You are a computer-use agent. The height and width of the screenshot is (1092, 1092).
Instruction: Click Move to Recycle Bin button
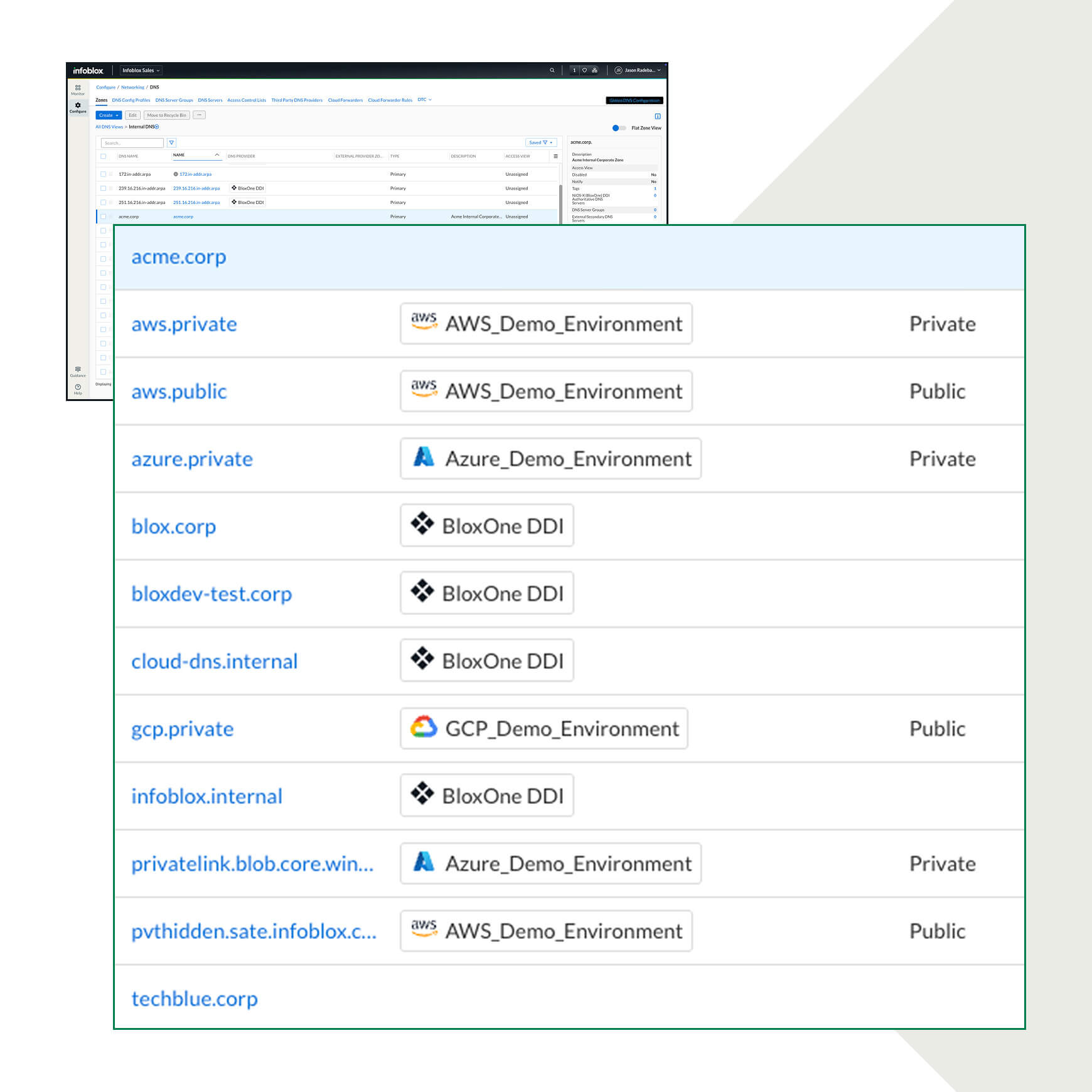click(x=167, y=115)
